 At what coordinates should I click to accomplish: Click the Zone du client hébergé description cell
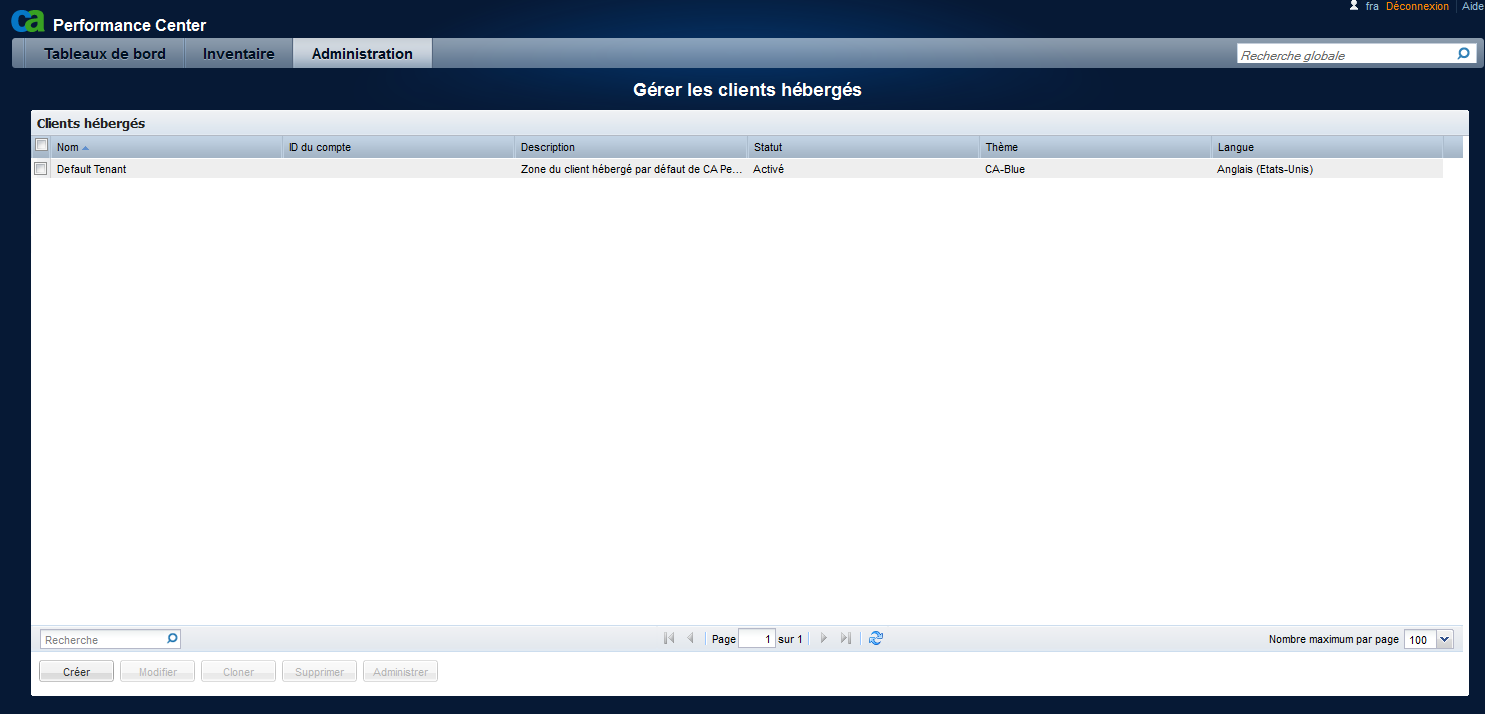coord(632,169)
